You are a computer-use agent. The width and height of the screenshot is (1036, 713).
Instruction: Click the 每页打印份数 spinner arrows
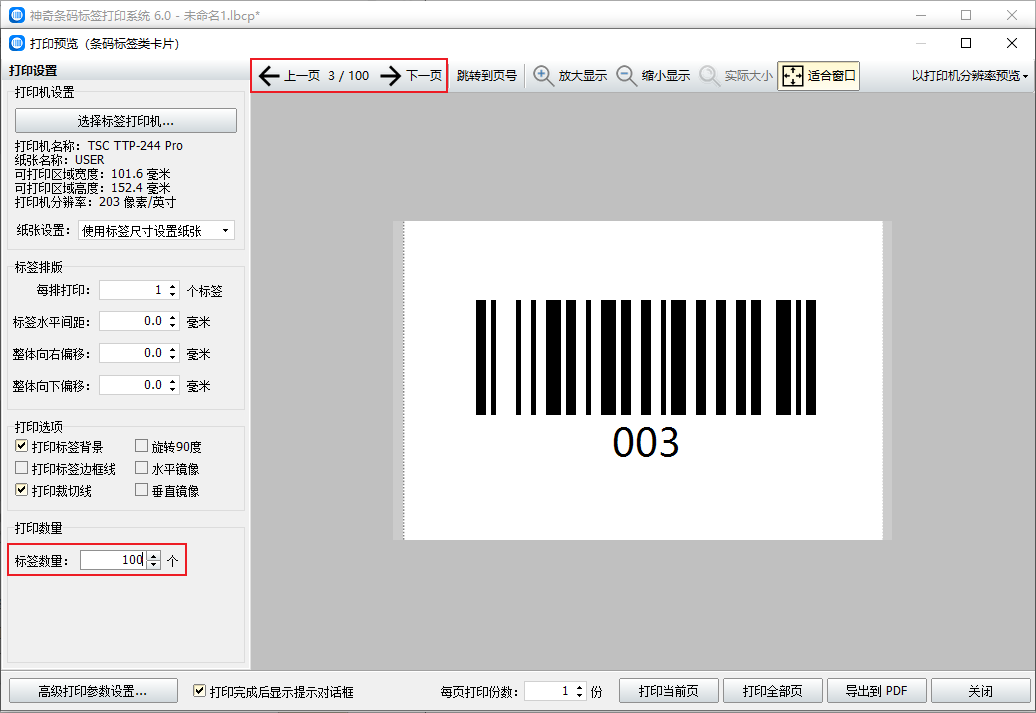coord(579,691)
